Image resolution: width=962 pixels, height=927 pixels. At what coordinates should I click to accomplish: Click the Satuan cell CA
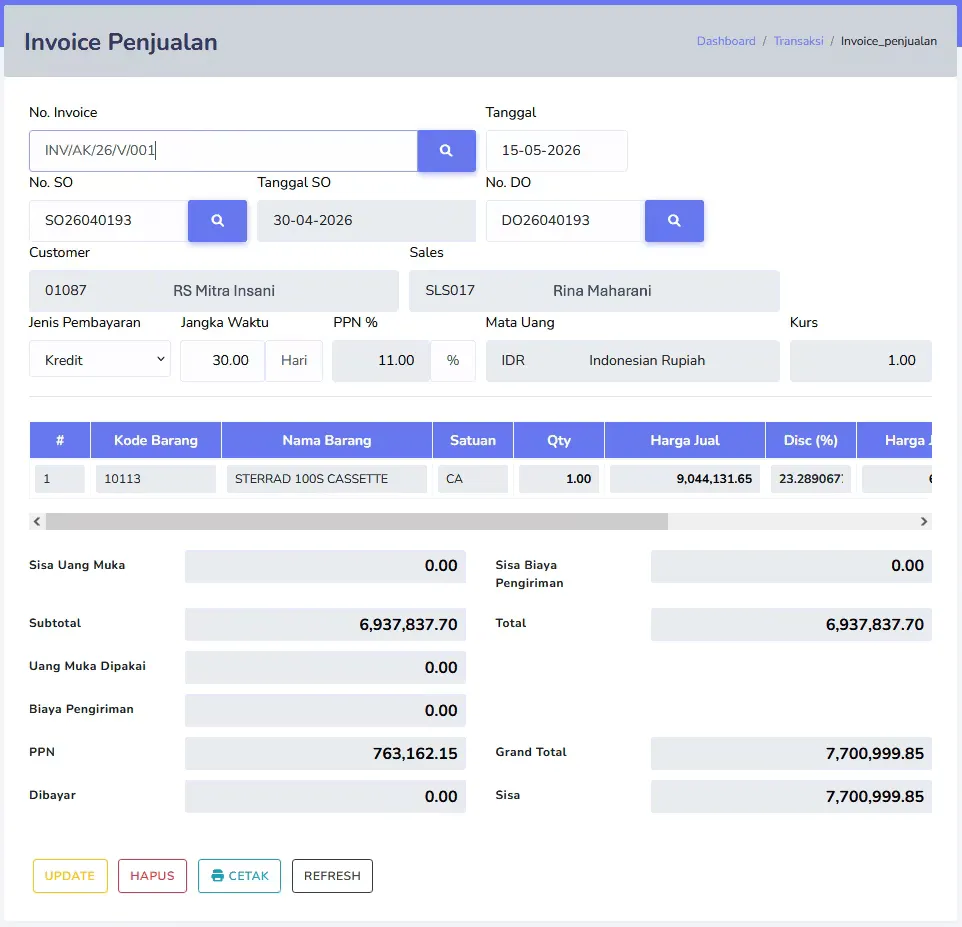tap(472, 479)
